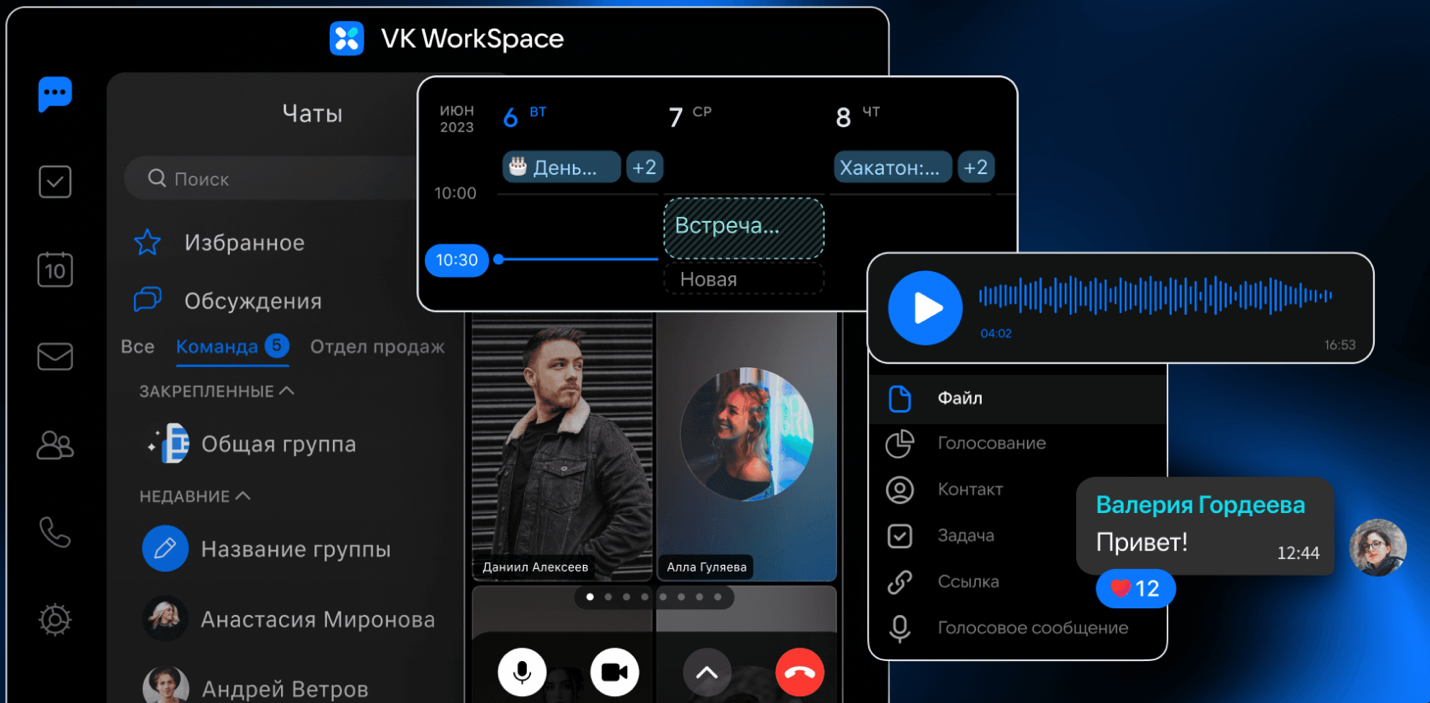Select the Все chats tab

(x=137, y=346)
